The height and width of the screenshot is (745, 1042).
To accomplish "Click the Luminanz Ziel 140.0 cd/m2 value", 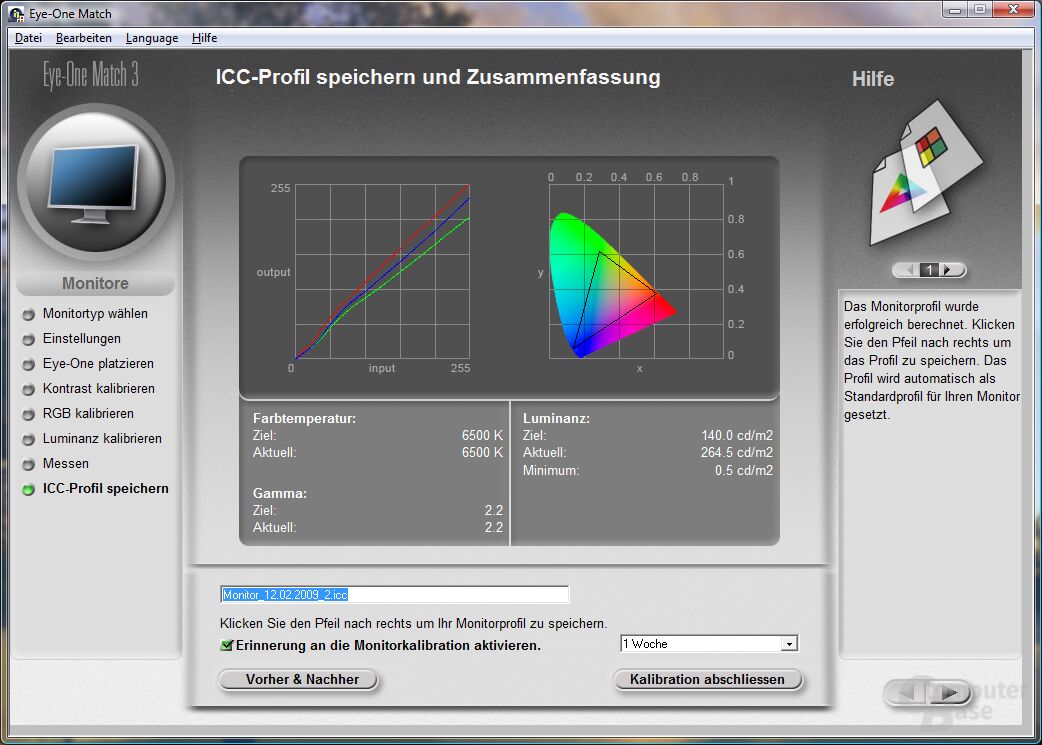I will pos(737,435).
